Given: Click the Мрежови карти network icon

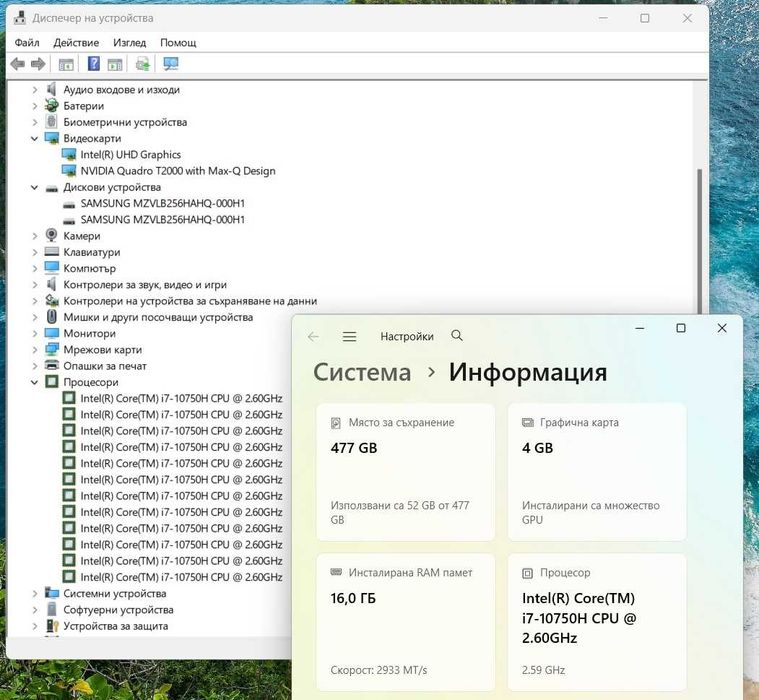Looking at the screenshot, I should click(x=51, y=349).
